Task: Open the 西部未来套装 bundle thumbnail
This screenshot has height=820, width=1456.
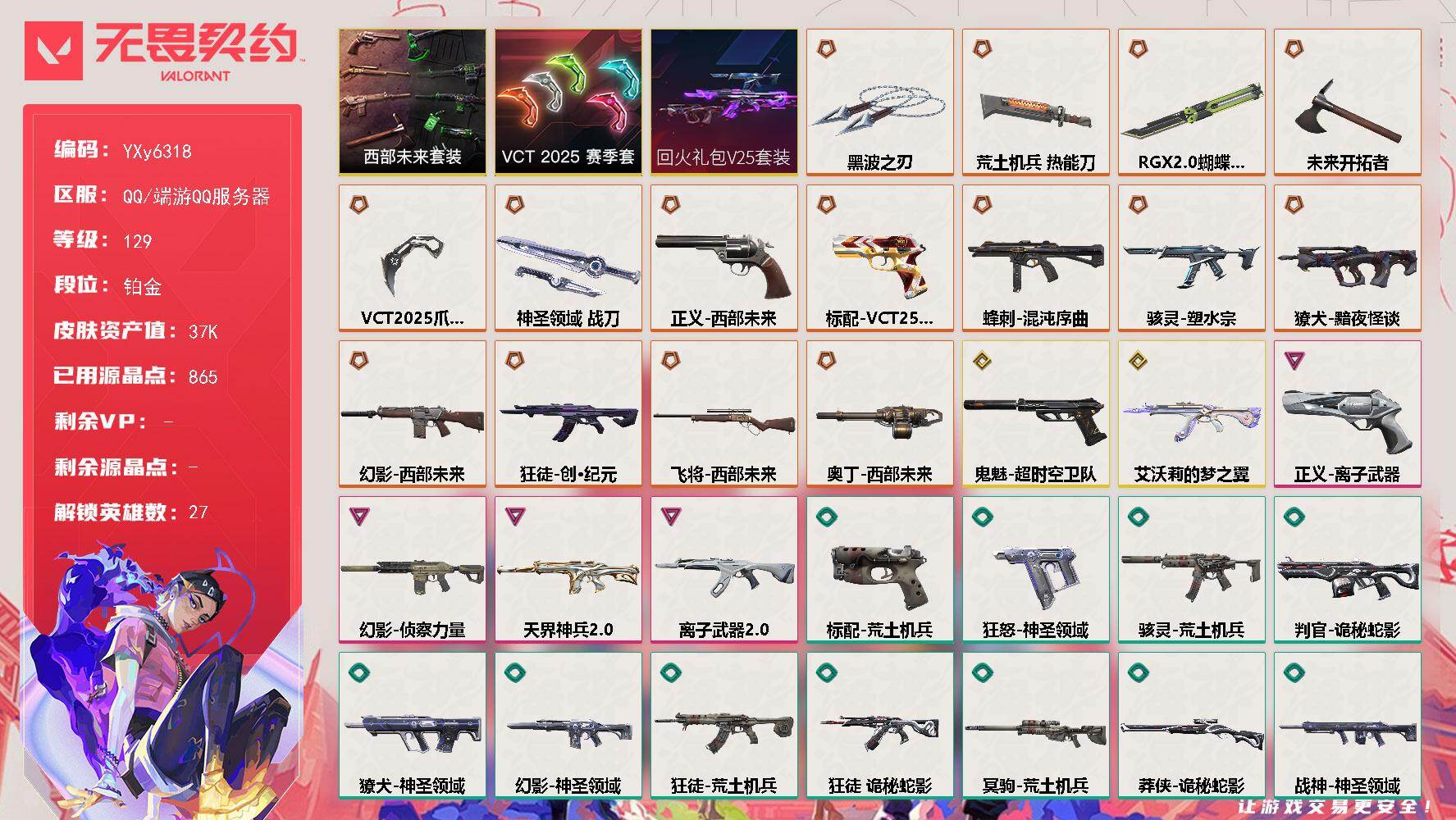Action: pyautogui.click(x=412, y=102)
